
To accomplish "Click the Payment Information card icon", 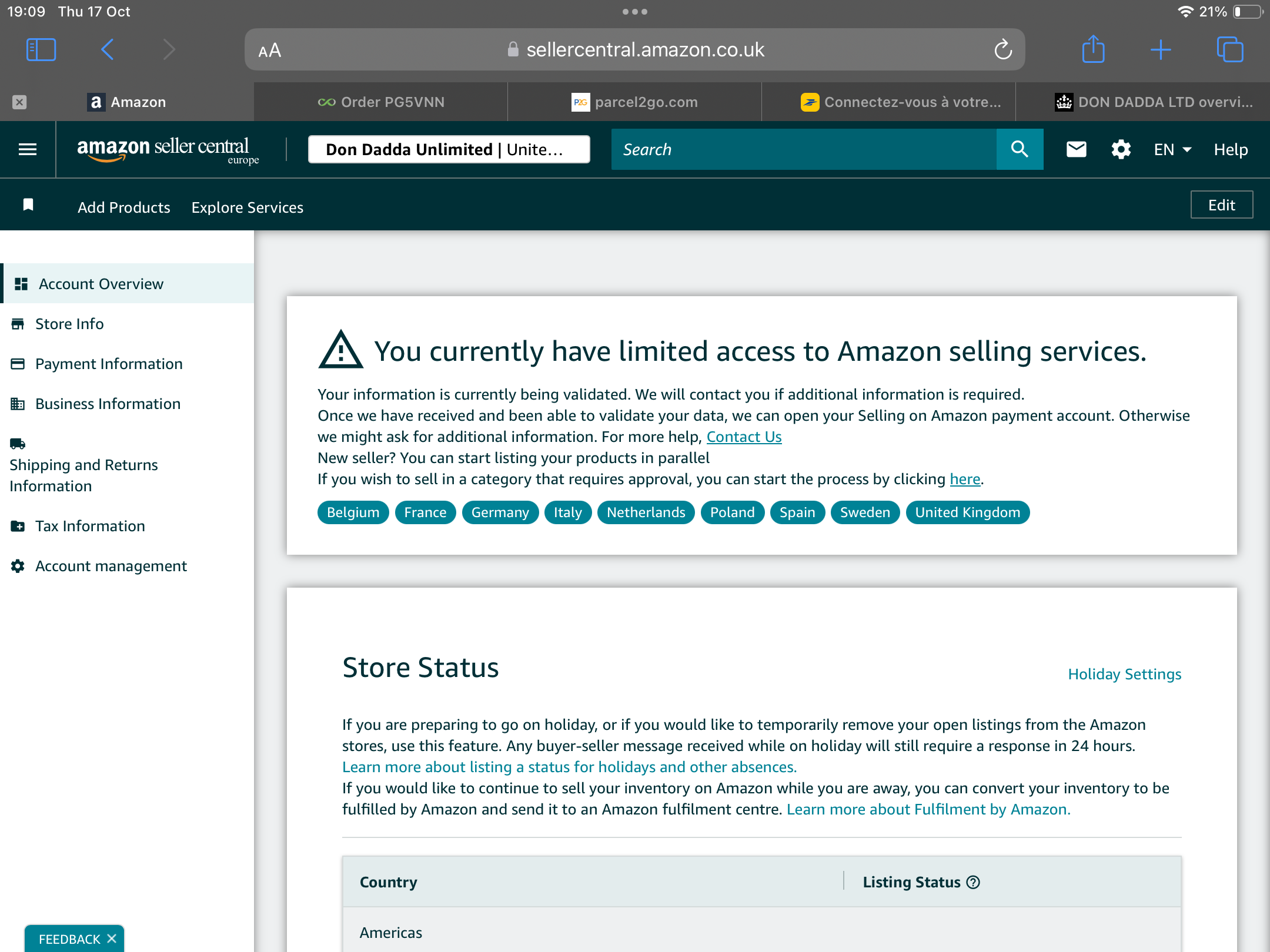I will [18, 364].
